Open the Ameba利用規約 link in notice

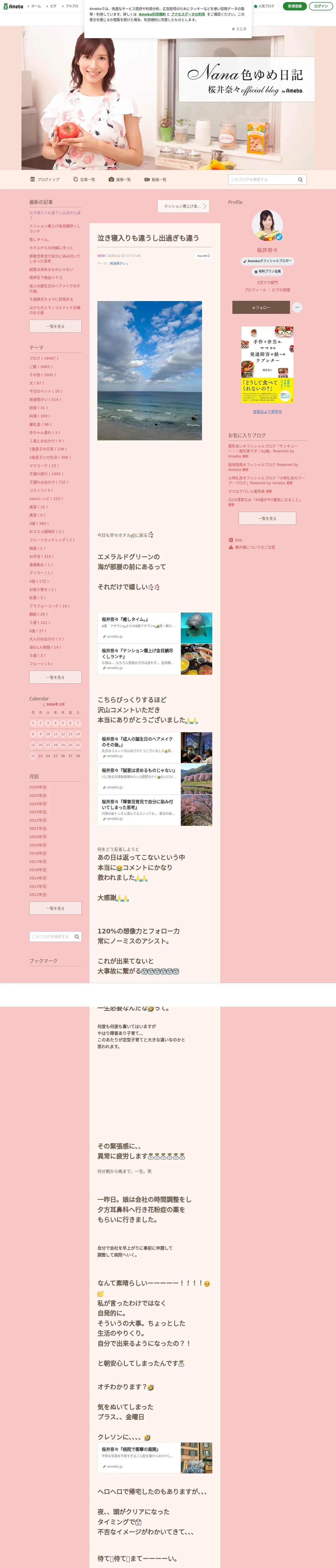pyautogui.click(x=152, y=14)
